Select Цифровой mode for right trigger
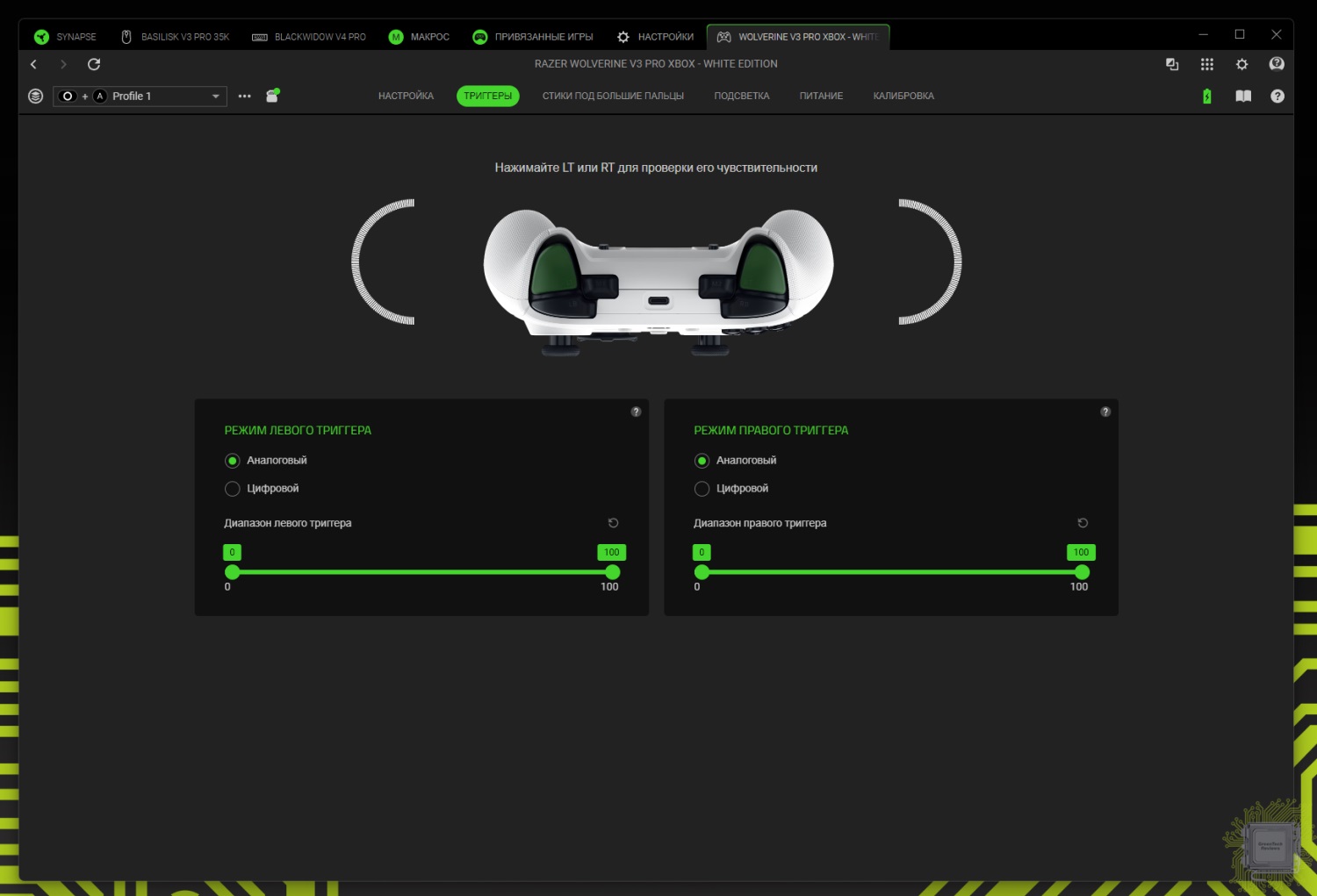 [x=702, y=489]
